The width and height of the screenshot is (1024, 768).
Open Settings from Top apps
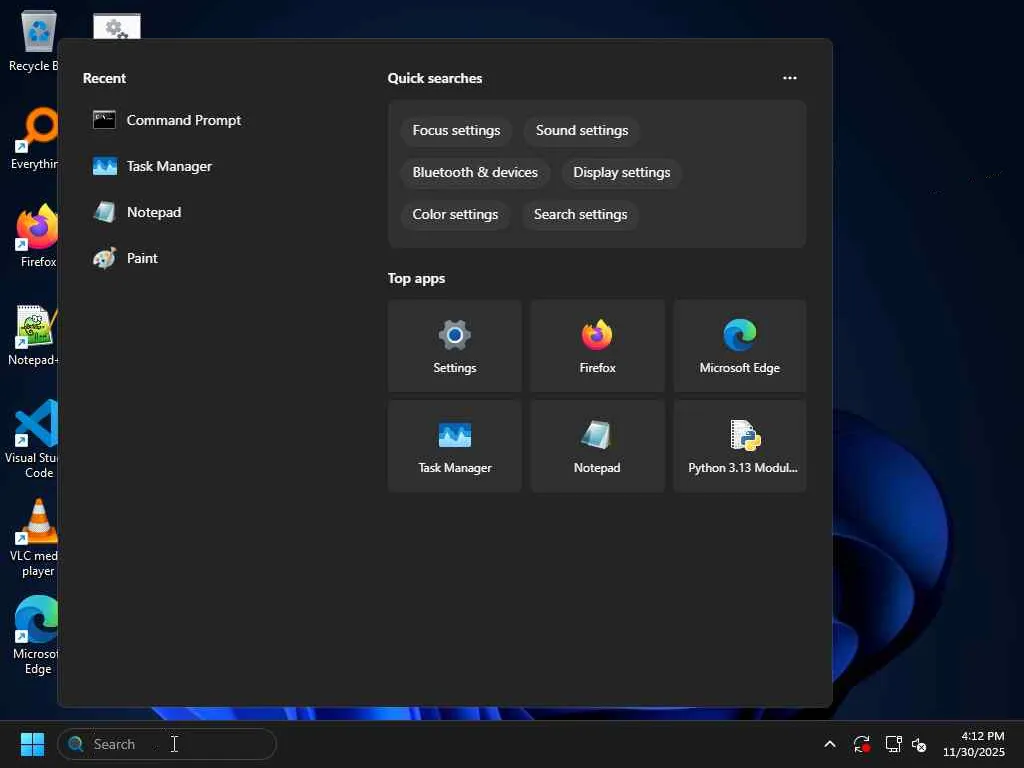click(x=454, y=346)
